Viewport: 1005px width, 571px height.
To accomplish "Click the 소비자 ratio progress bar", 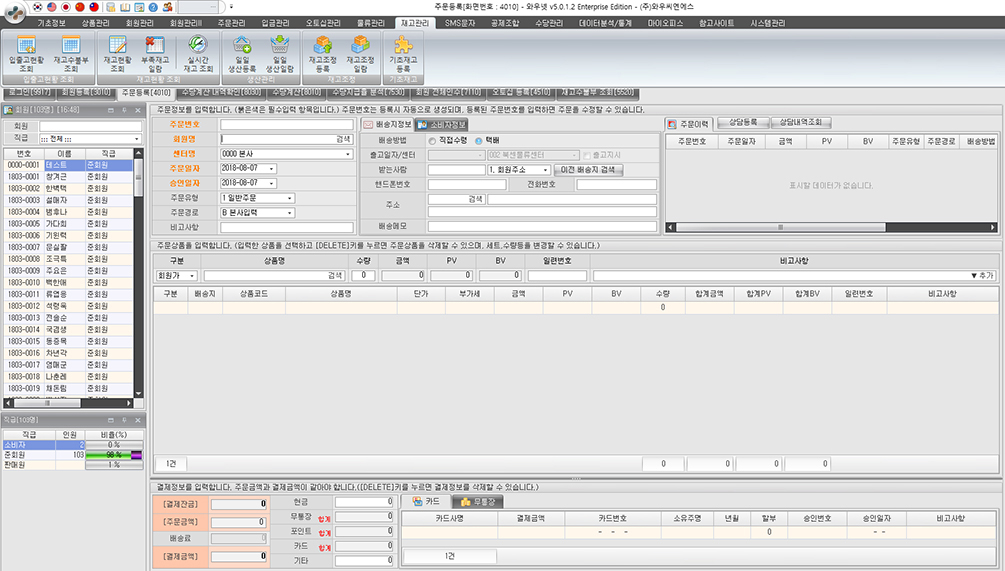I will (x=114, y=445).
